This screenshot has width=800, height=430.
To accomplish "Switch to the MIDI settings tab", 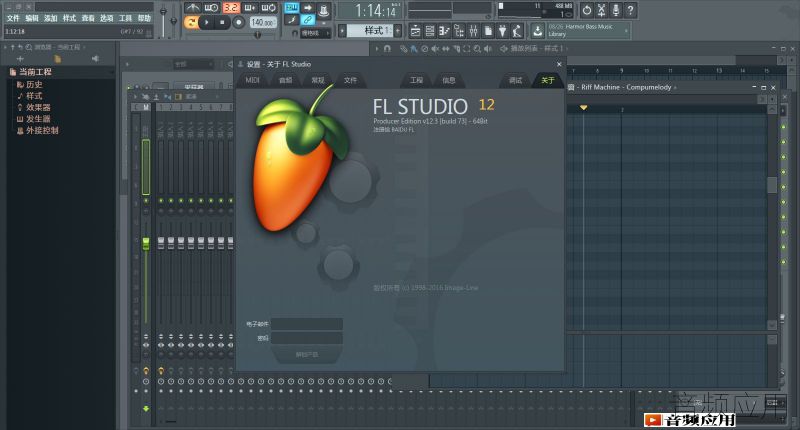I will tap(253, 80).
